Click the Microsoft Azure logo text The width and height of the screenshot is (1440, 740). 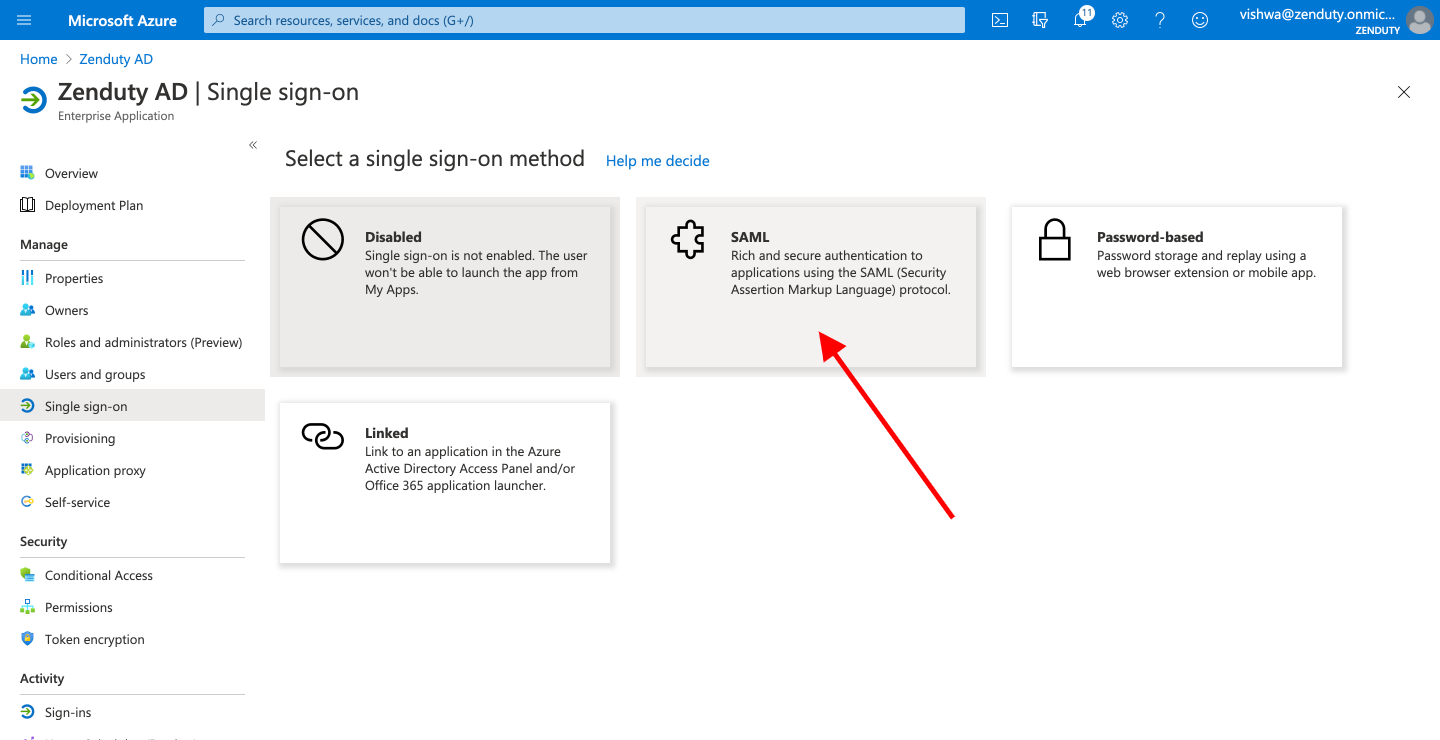[122, 20]
